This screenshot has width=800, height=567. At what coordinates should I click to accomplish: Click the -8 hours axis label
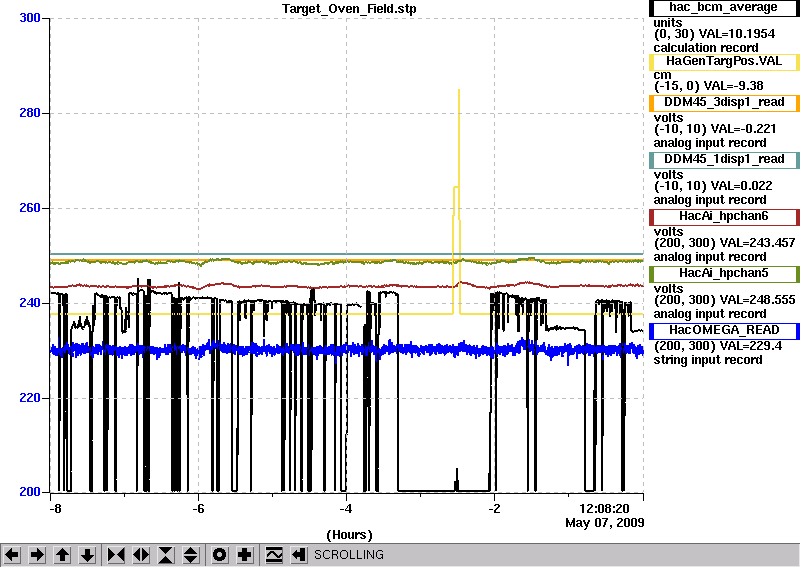point(55,509)
